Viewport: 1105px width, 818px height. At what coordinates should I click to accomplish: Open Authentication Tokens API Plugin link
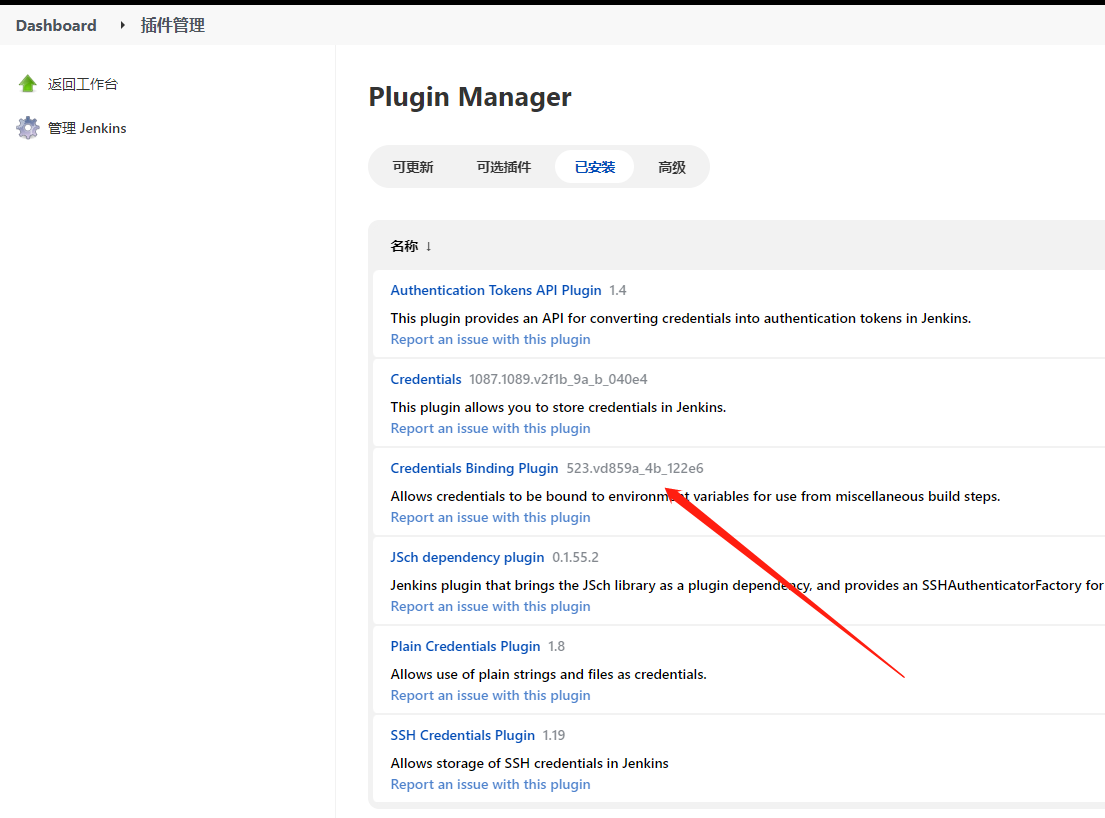click(496, 290)
